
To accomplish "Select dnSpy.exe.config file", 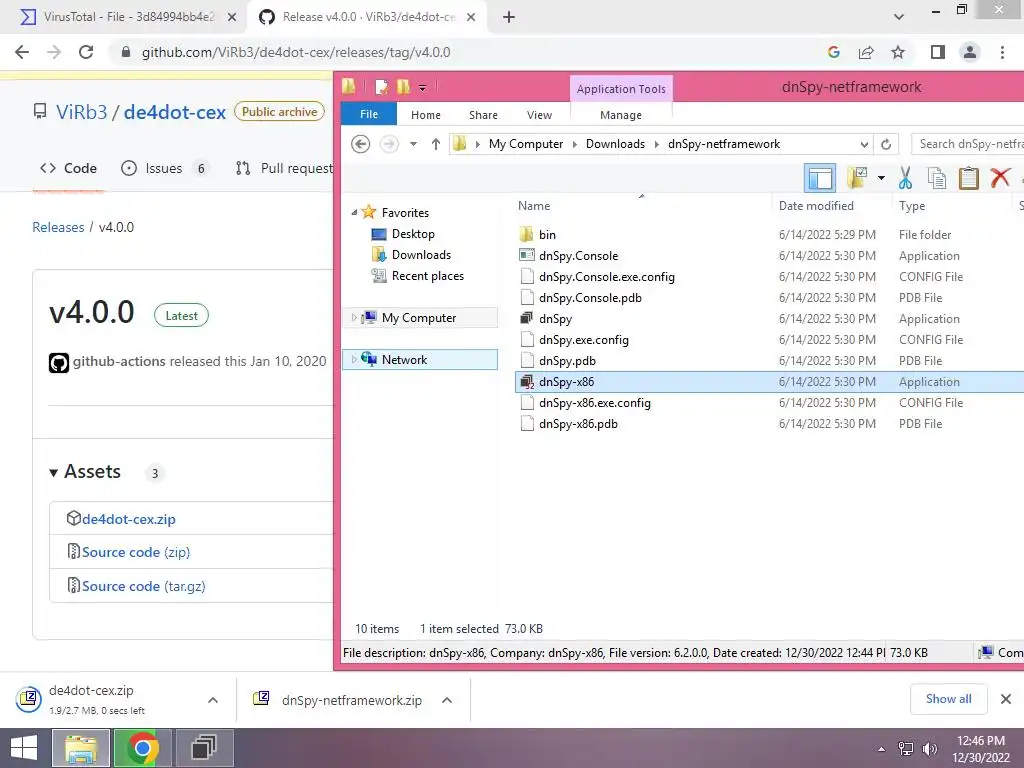I will point(583,340).
